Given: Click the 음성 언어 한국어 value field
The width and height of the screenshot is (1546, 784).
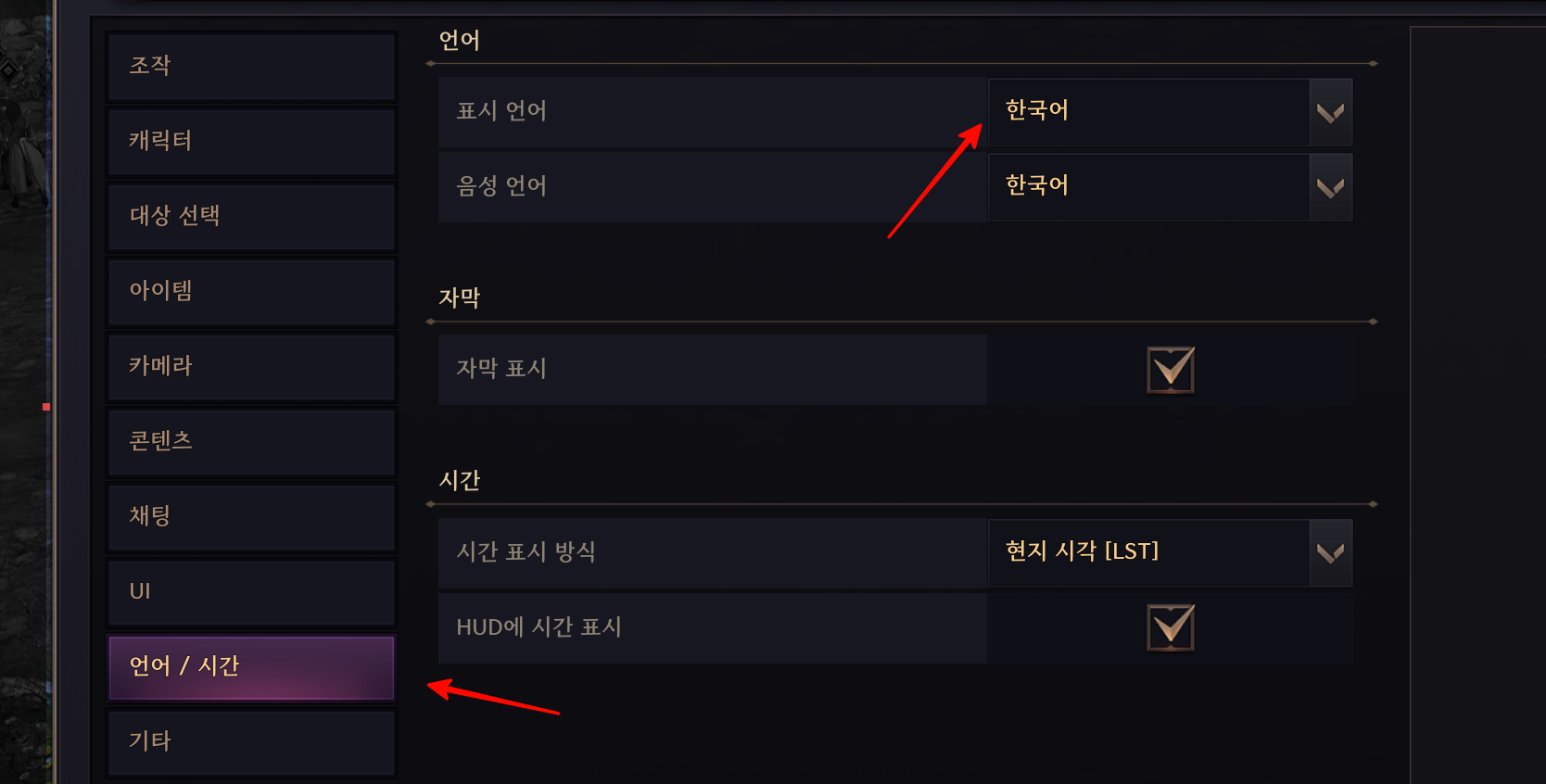Looking at the screenshot, I should (x=1147, y=187).
